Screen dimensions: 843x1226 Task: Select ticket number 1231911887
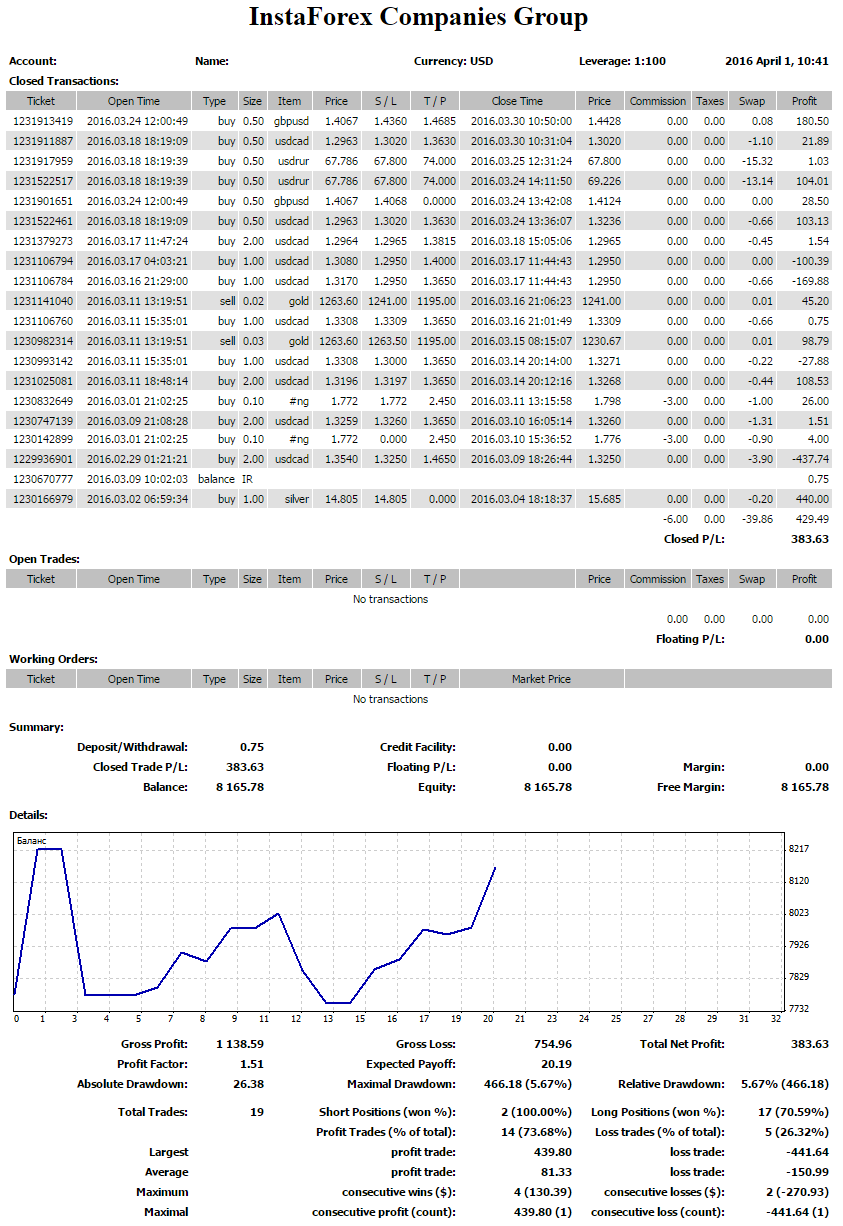(43, 141)
